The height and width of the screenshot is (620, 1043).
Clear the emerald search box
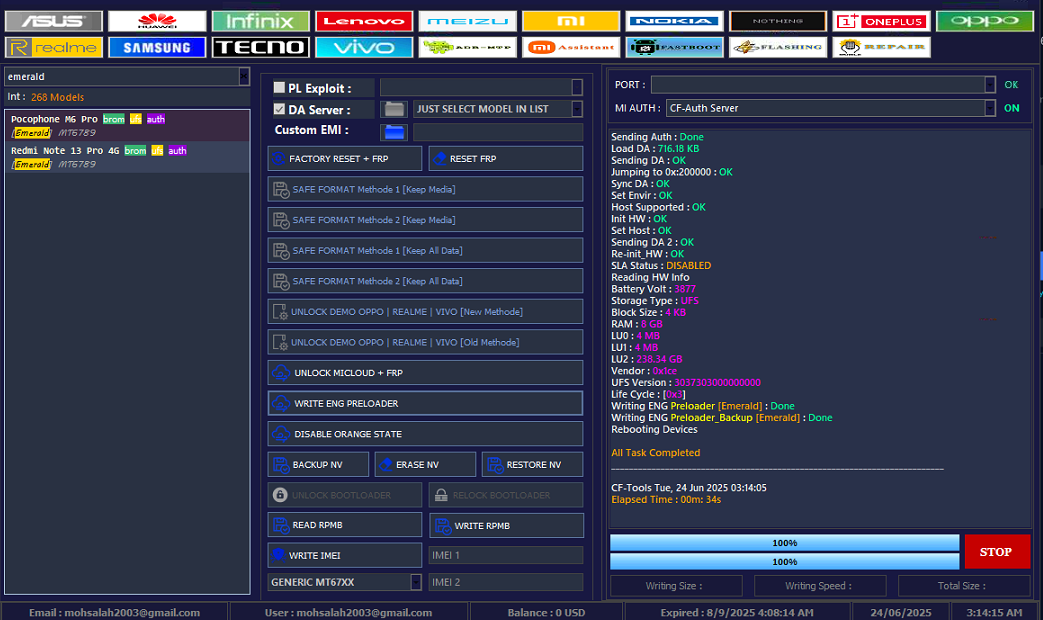point(244,77)
